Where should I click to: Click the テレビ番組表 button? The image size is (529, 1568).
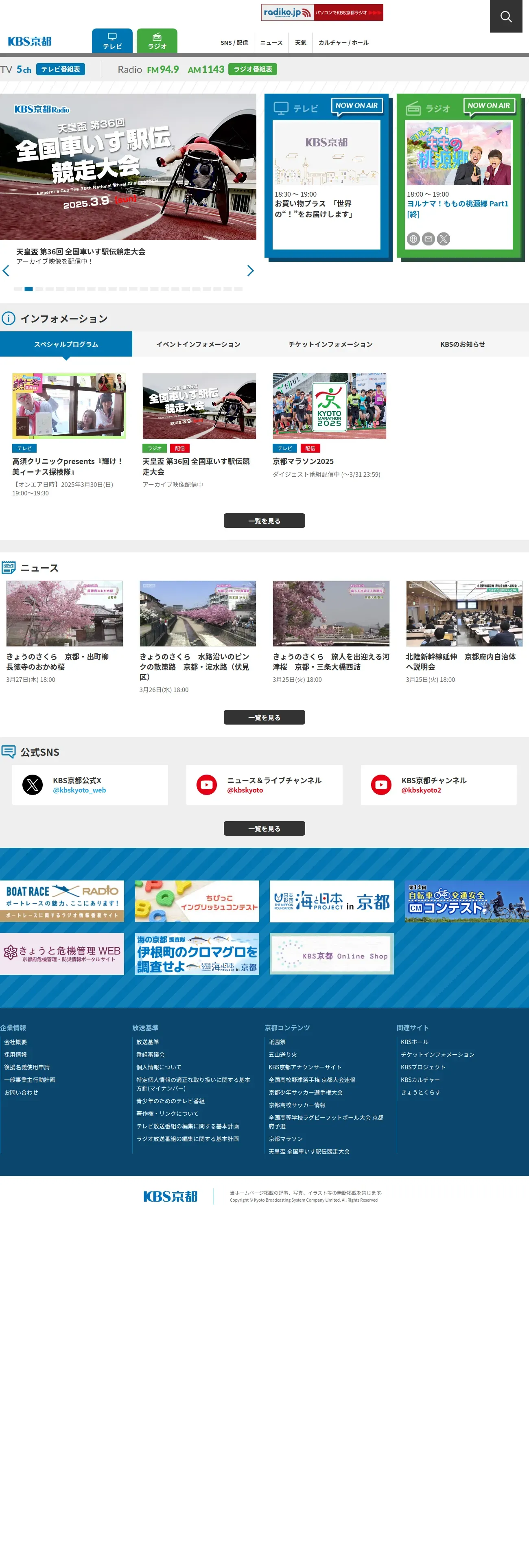point(60,69)
